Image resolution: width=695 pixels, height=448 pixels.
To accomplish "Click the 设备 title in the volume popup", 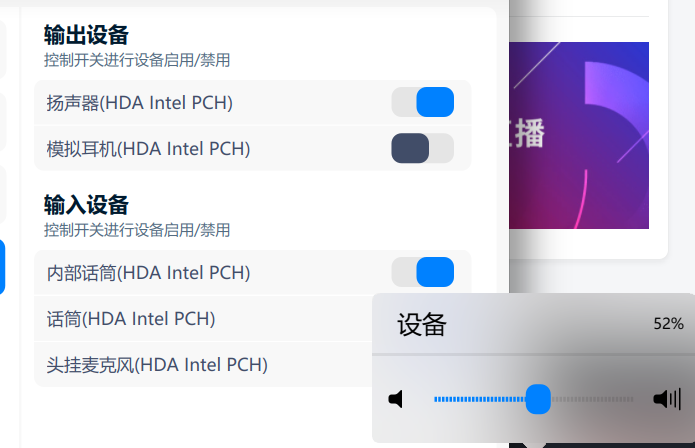I will [x=421, y=325].
